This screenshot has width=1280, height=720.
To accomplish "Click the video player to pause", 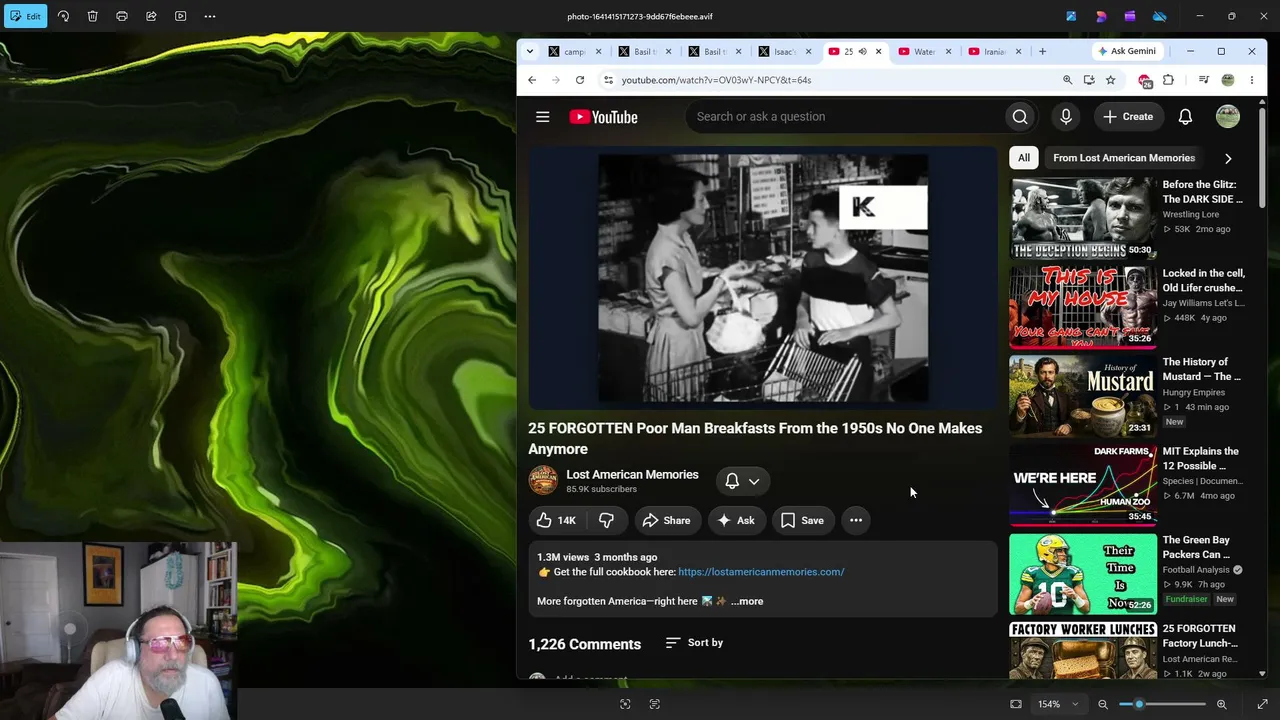I will coord(763,278).
